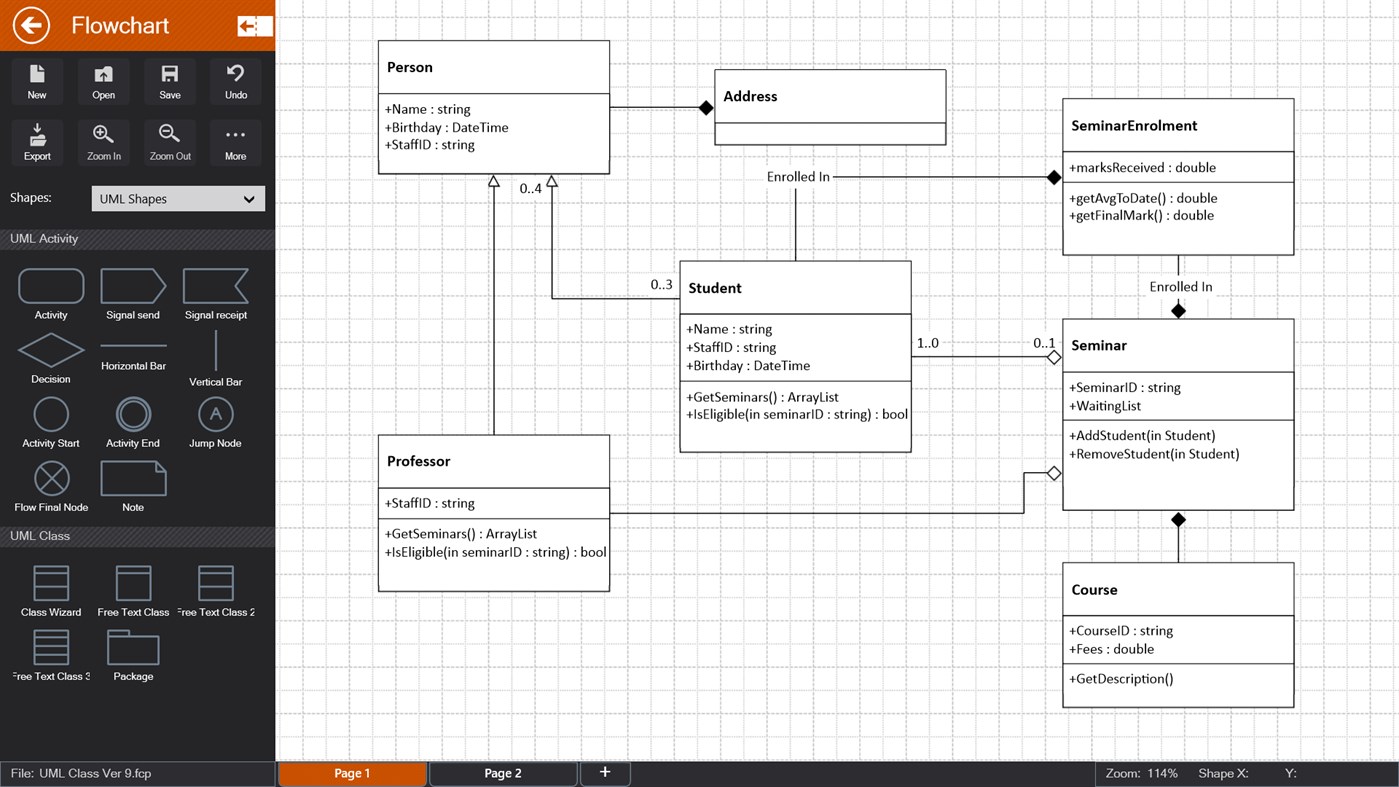The width and height of the screenshot is (1399, 787).
Task: Select the Page 1 tab
Action: [x=352, y=773]
